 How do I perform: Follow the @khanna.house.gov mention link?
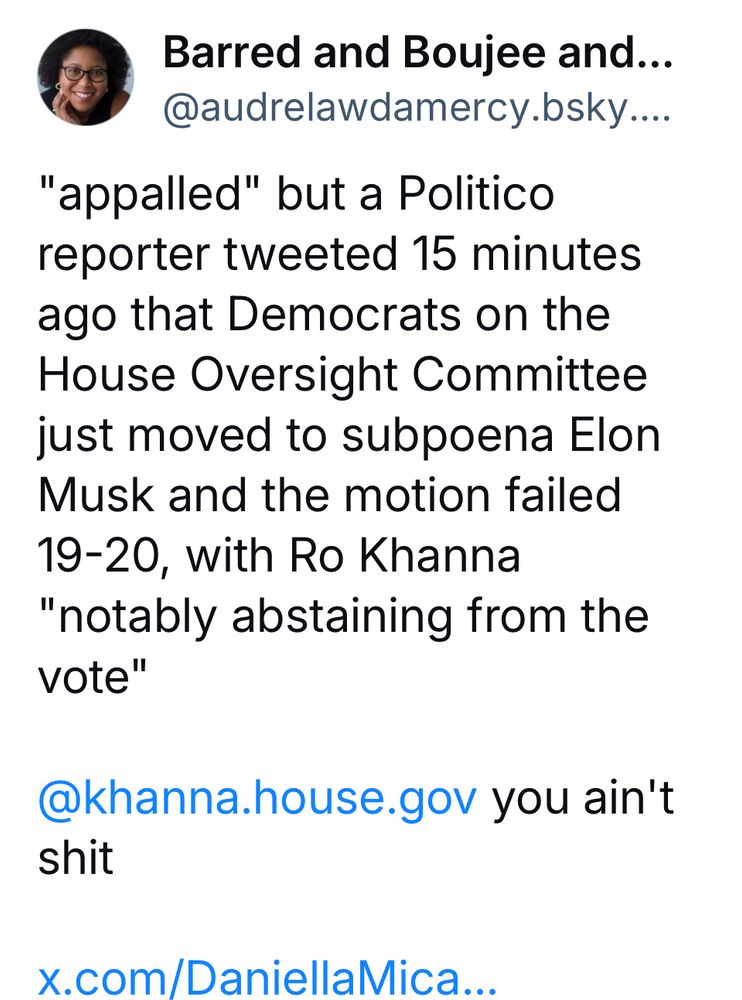click(258, 798)
